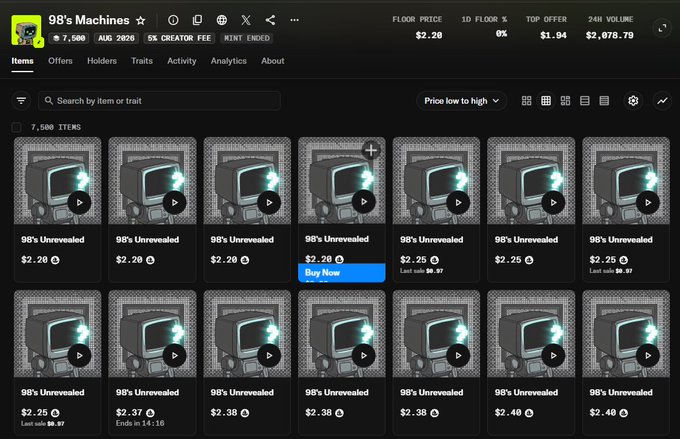680x439 pixels.
Task: Switch to list view layout
Action: [585, 101]
